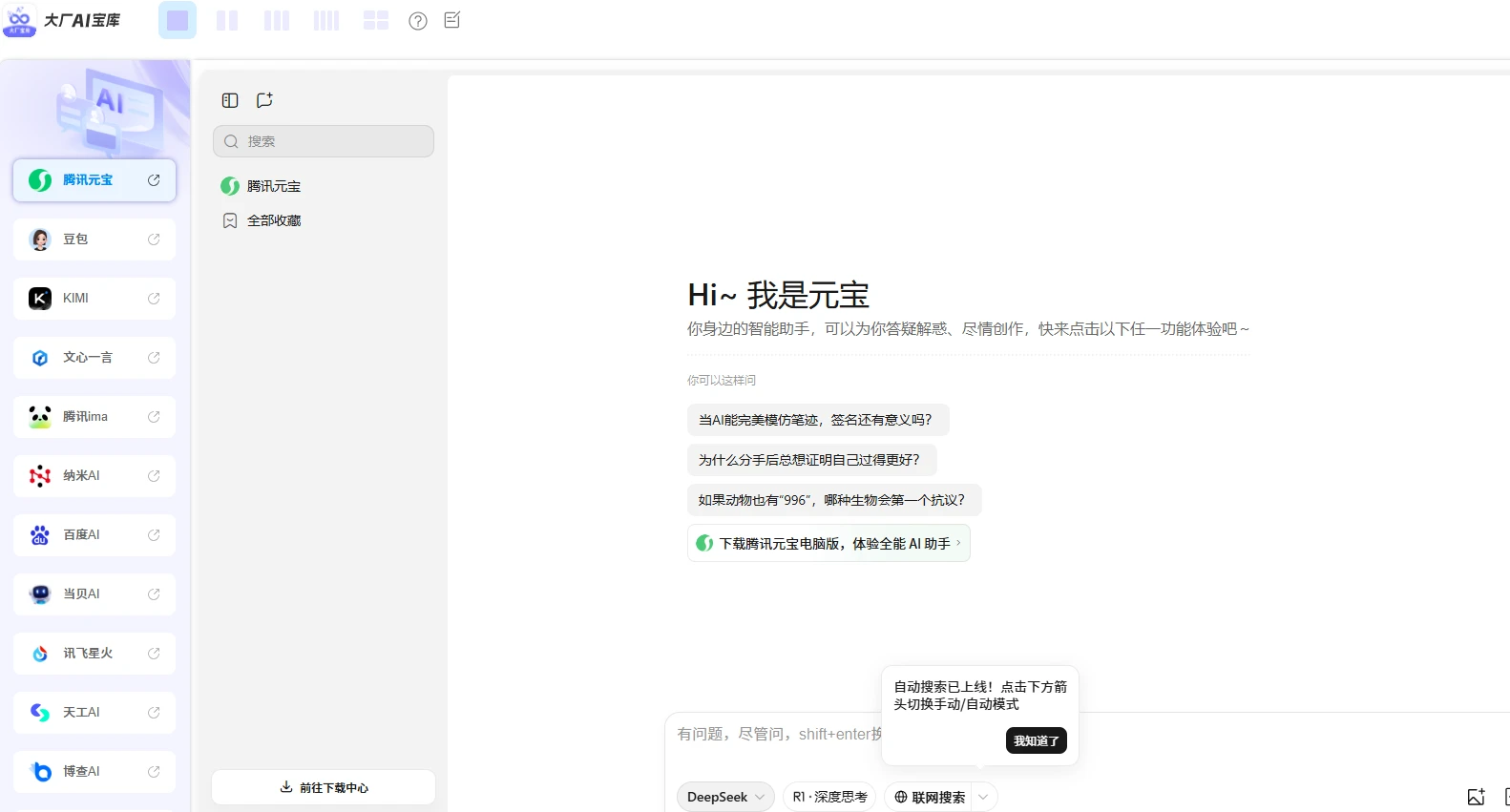Switch to 百度AI in the AI sidebar
Screen dimensions: 1510x812
pos(94,535)
